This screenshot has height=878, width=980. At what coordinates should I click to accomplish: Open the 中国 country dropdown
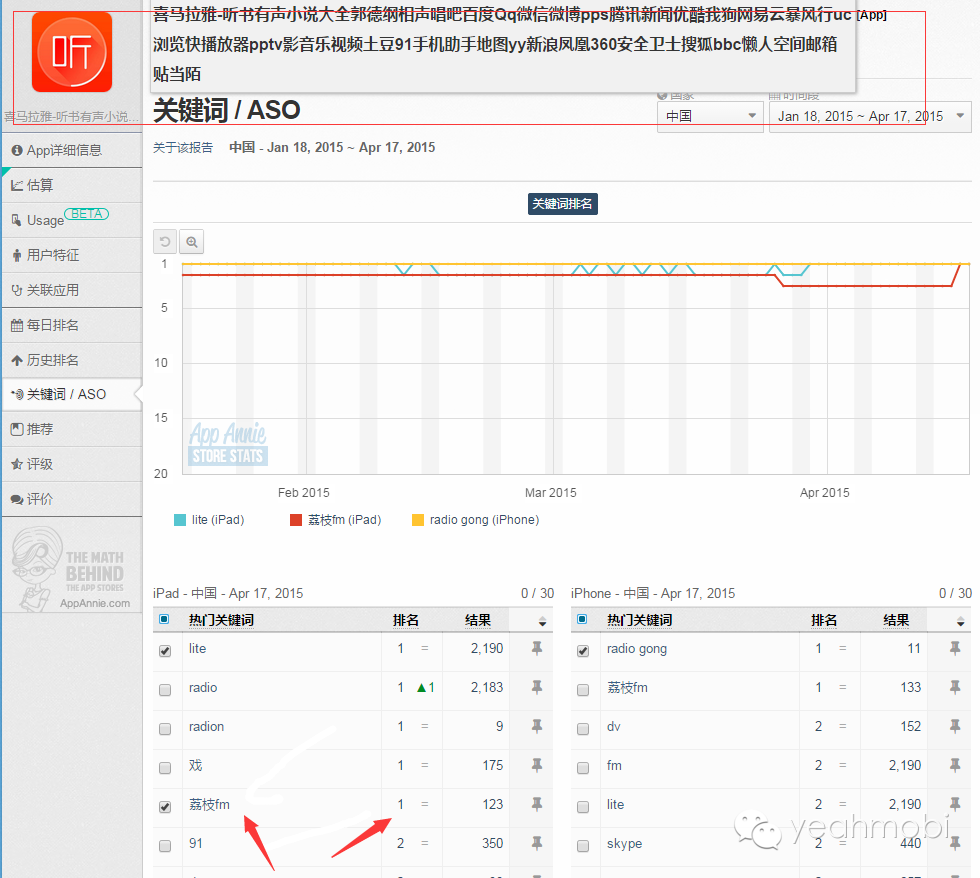point(710,116)
